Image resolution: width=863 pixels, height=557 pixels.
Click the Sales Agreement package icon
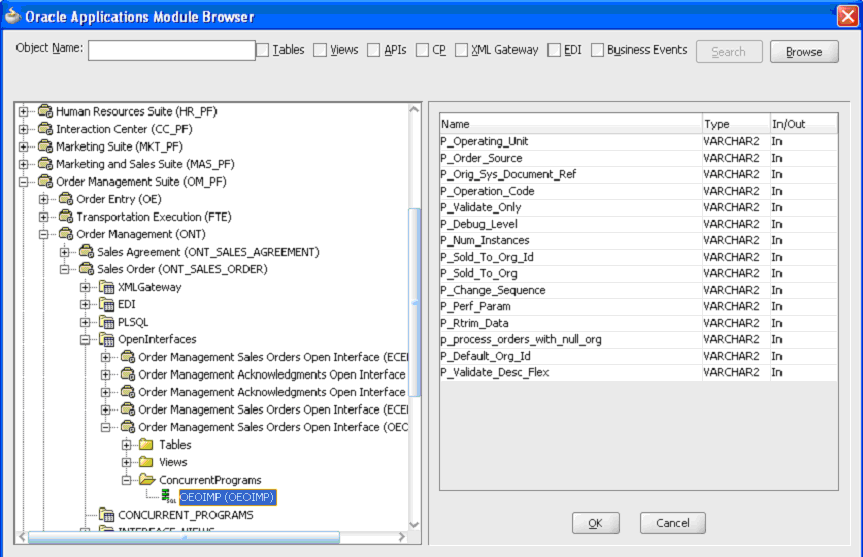coord(86,252)
